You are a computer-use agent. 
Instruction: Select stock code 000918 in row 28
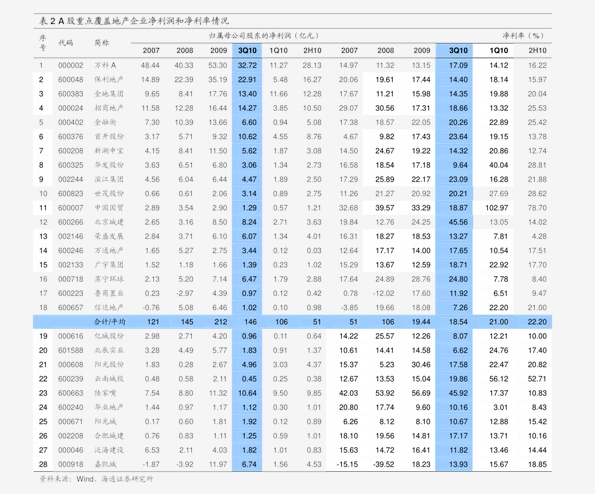click(x=71, y=464)
